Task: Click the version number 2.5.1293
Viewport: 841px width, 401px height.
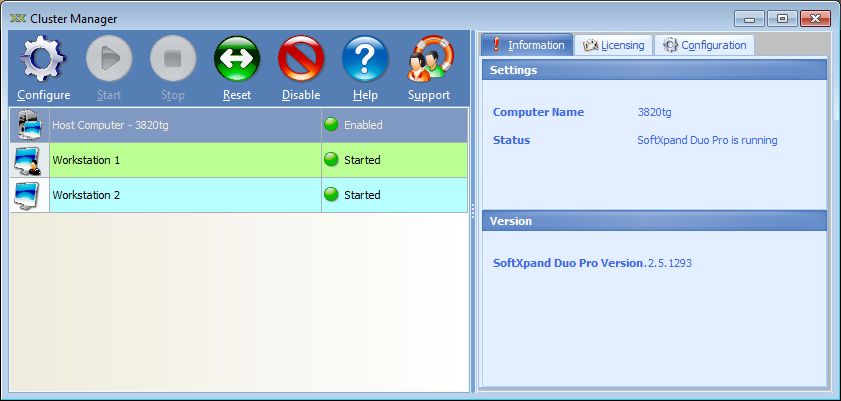Action: [x=669, y=263]
